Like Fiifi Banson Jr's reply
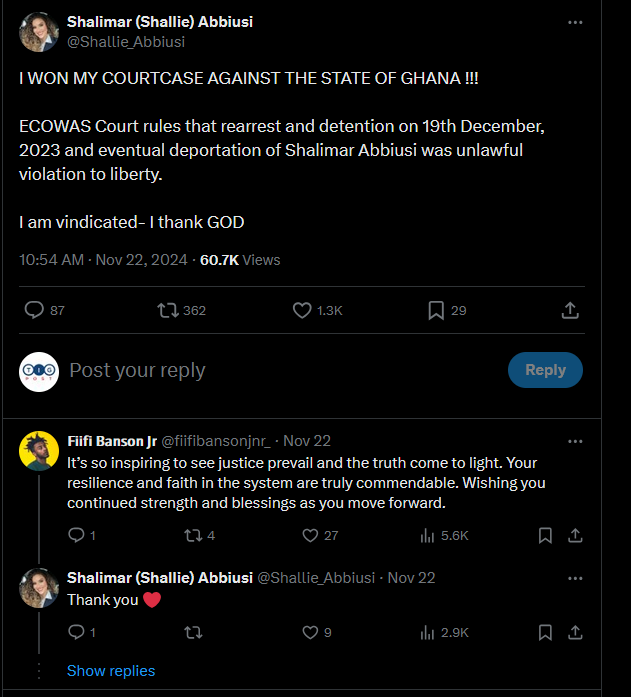The height and width of the screenshot is (697, 631). 310,535
